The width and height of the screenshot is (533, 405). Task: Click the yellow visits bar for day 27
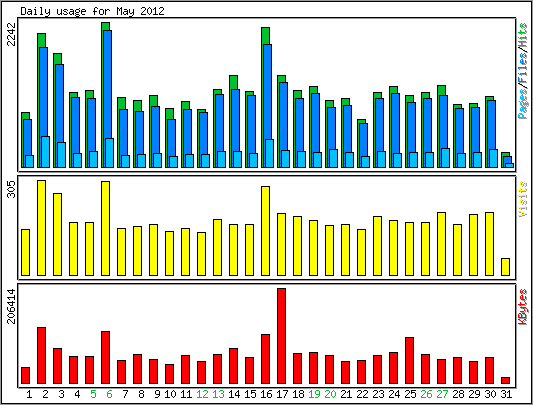click(x=442, y=244)
